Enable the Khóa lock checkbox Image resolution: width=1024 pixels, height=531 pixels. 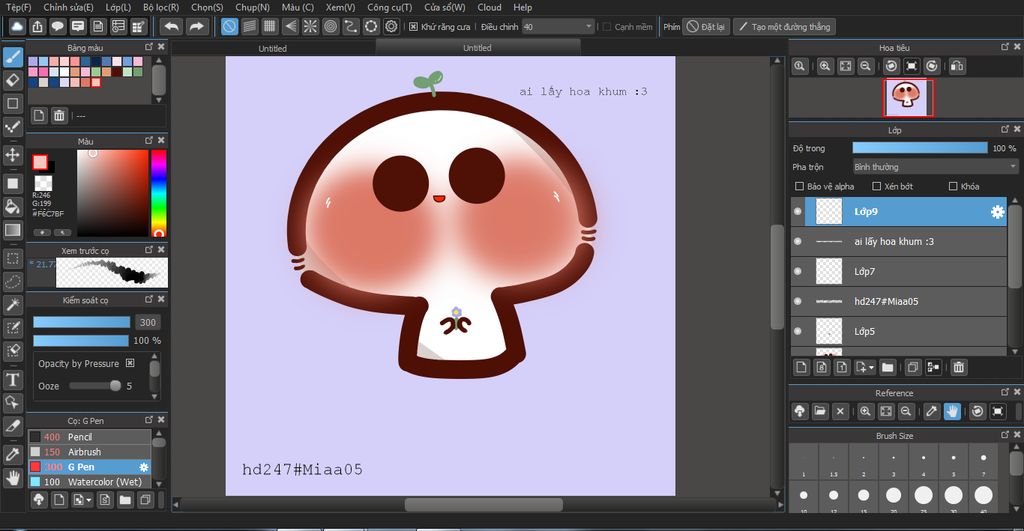[x=953, y=186]
